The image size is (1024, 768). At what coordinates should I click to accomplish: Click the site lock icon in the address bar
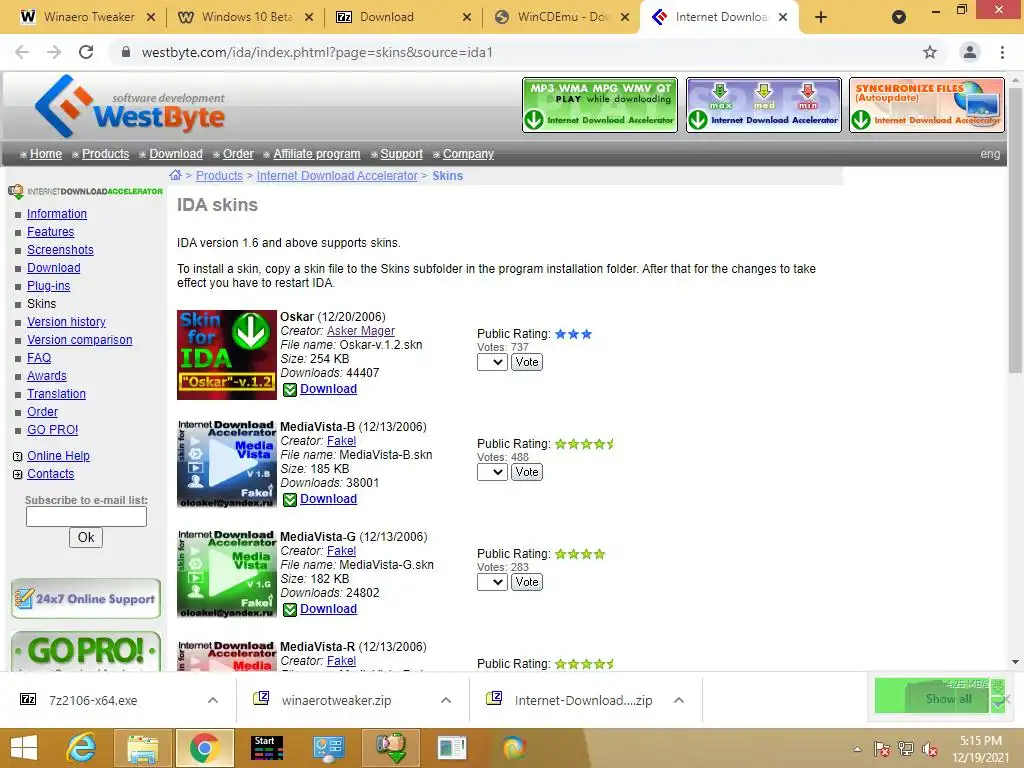(x=126, y=52)
